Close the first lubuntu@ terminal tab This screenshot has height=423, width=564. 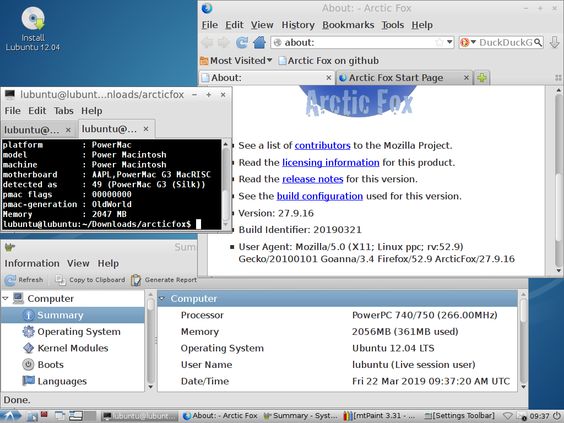(68, 130)
